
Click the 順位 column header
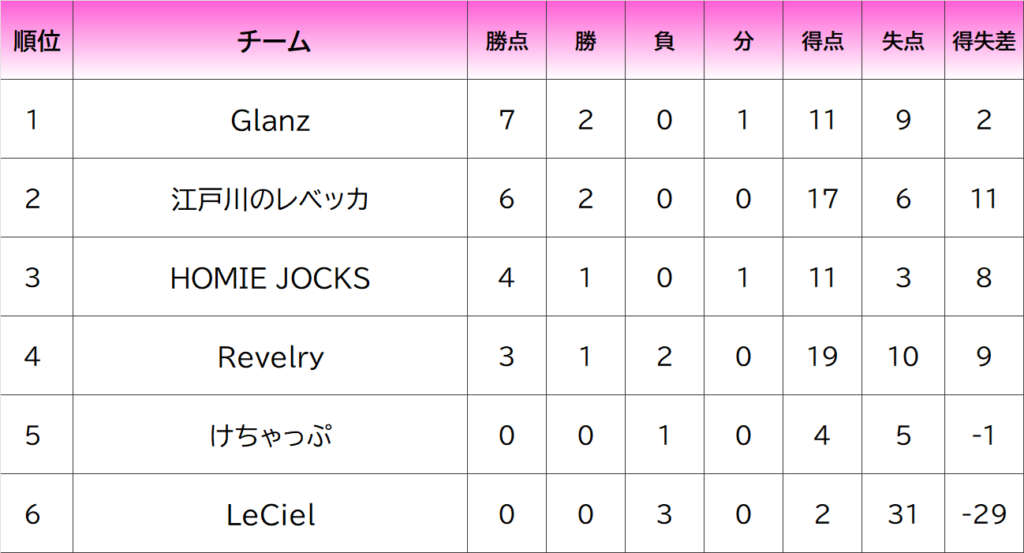point(37,40)
